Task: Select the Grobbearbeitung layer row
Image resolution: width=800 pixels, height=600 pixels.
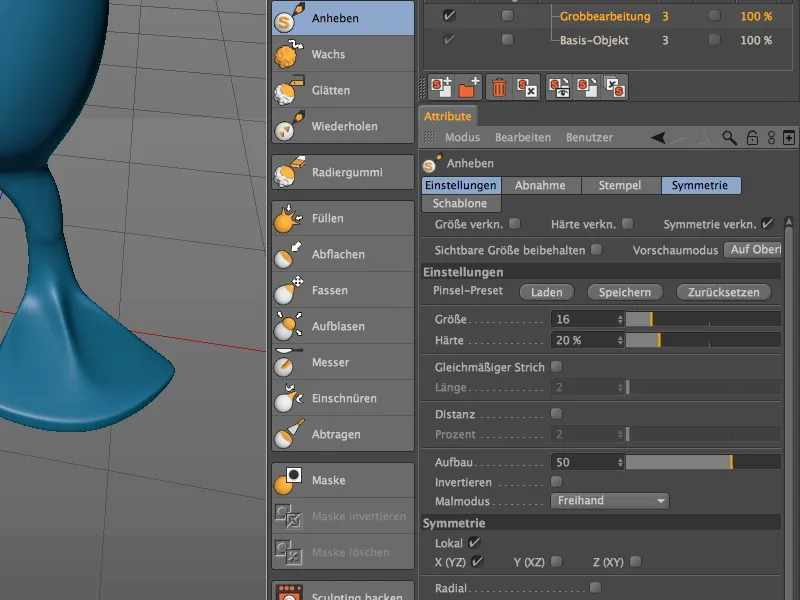Action: click(x=608, y=16)
